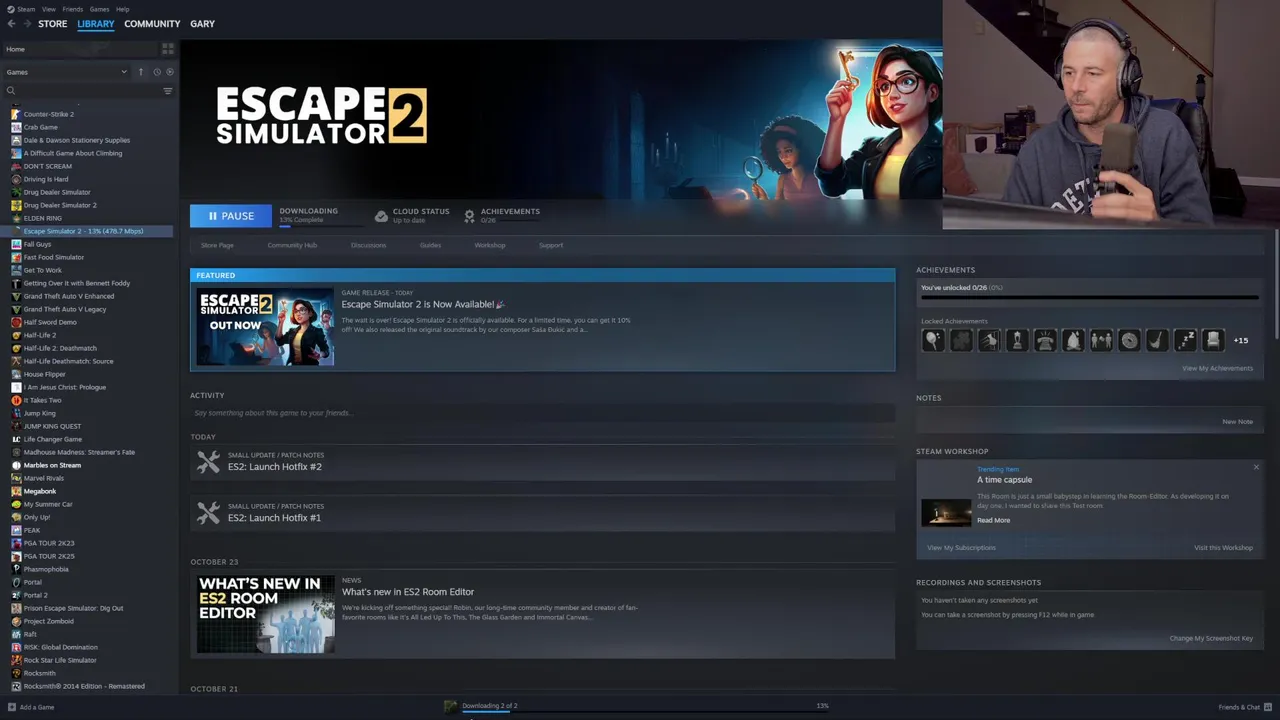Click the Add a Game plus icon
The width and height of the screenshot is (1280, 720).
click(12, 707)
